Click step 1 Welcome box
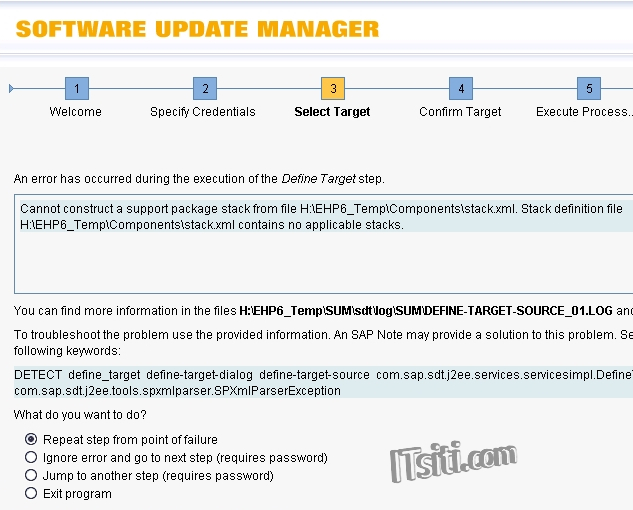Screen dimensions: 633x510 pos(77,88)
